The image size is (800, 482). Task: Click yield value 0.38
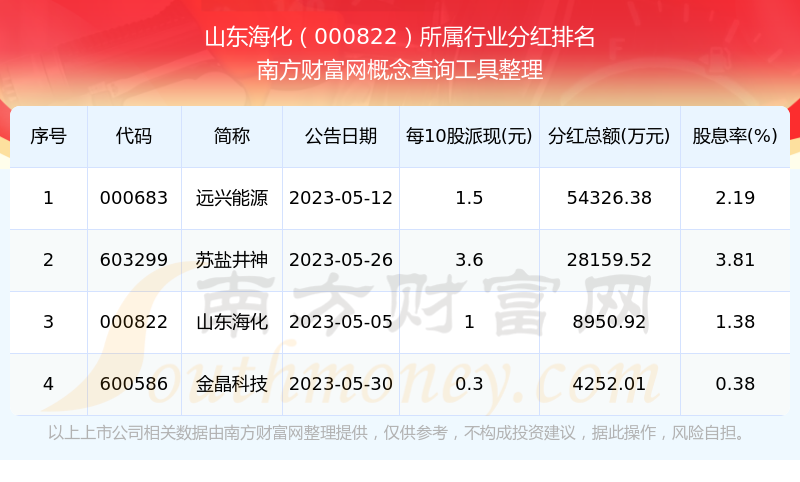pos(735,384)
